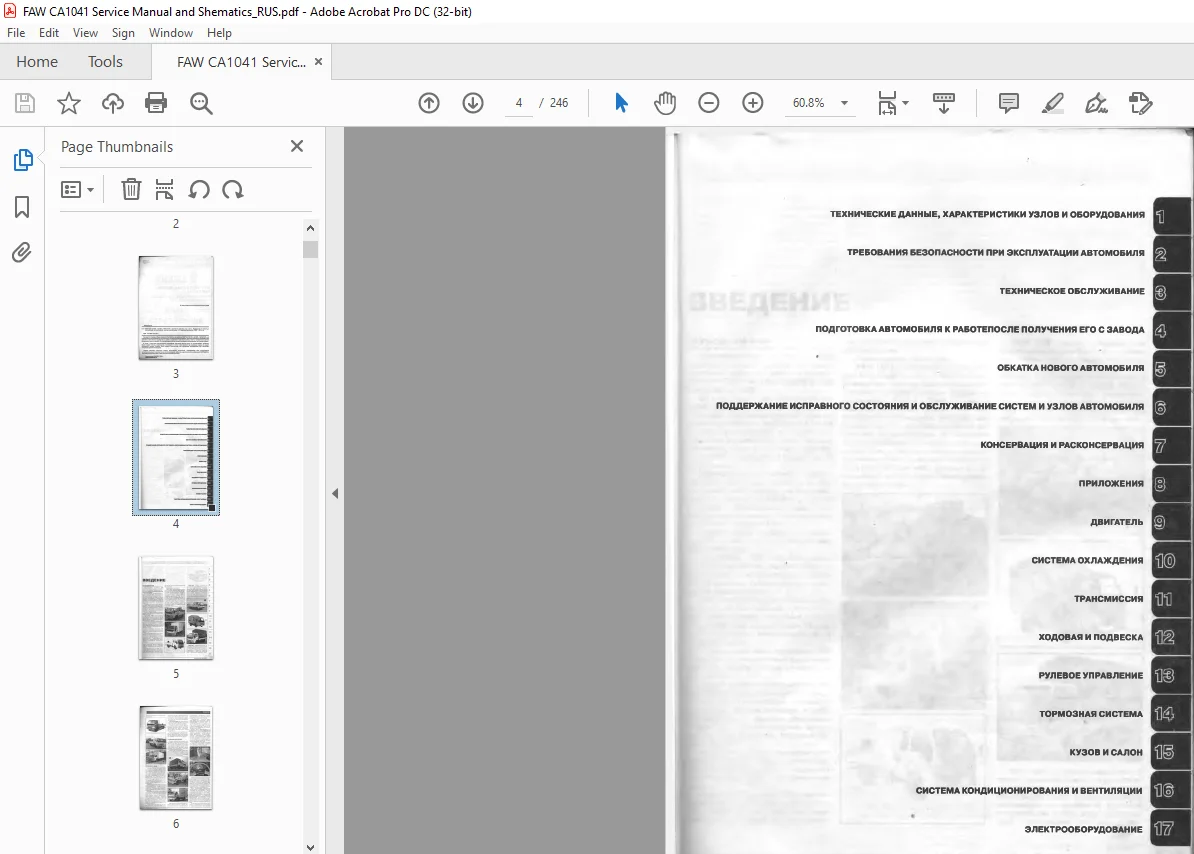Switch to the Home tab
Image resolution: width=1194 pixels, height=854 pixels.
pyautogui.click(x=37, y=62)
